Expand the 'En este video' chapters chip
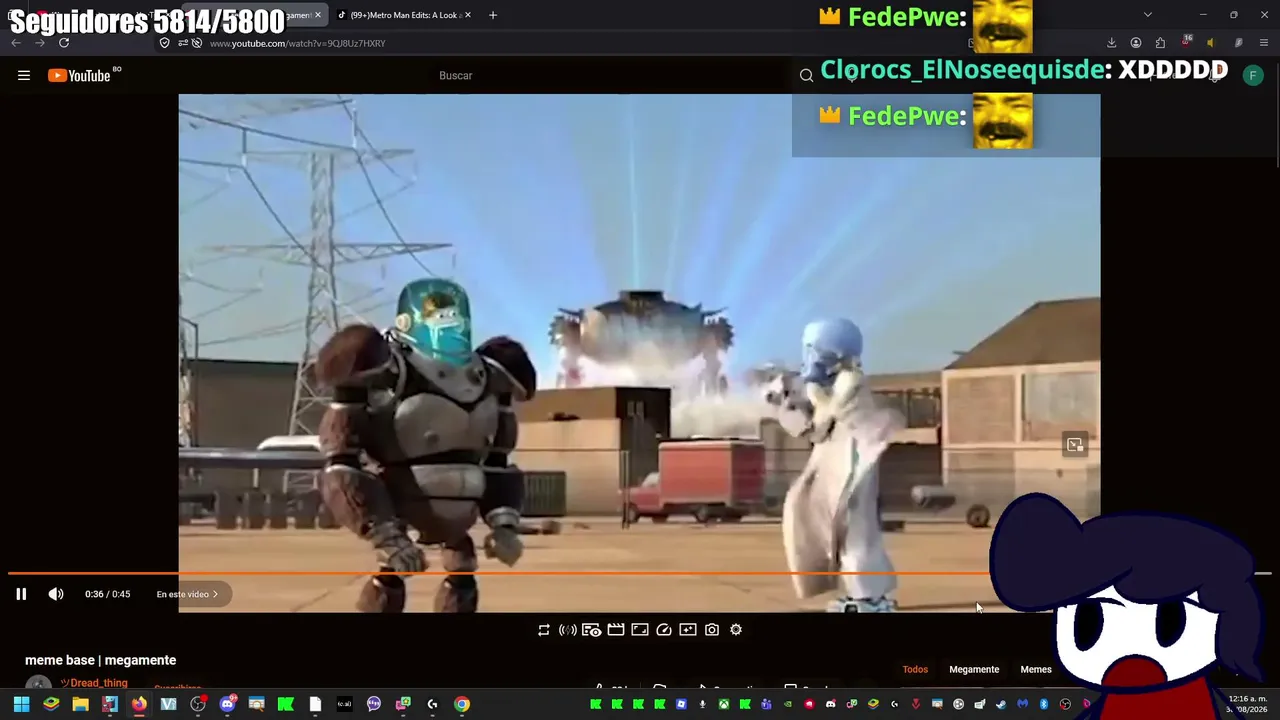1280x720 pixels. click(187, 594)
